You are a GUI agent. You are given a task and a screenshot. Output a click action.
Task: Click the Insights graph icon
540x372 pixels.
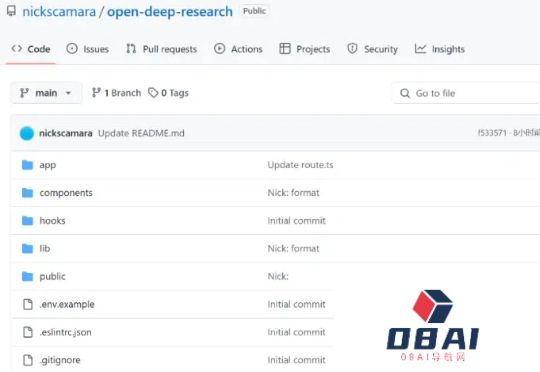point(420,49)
